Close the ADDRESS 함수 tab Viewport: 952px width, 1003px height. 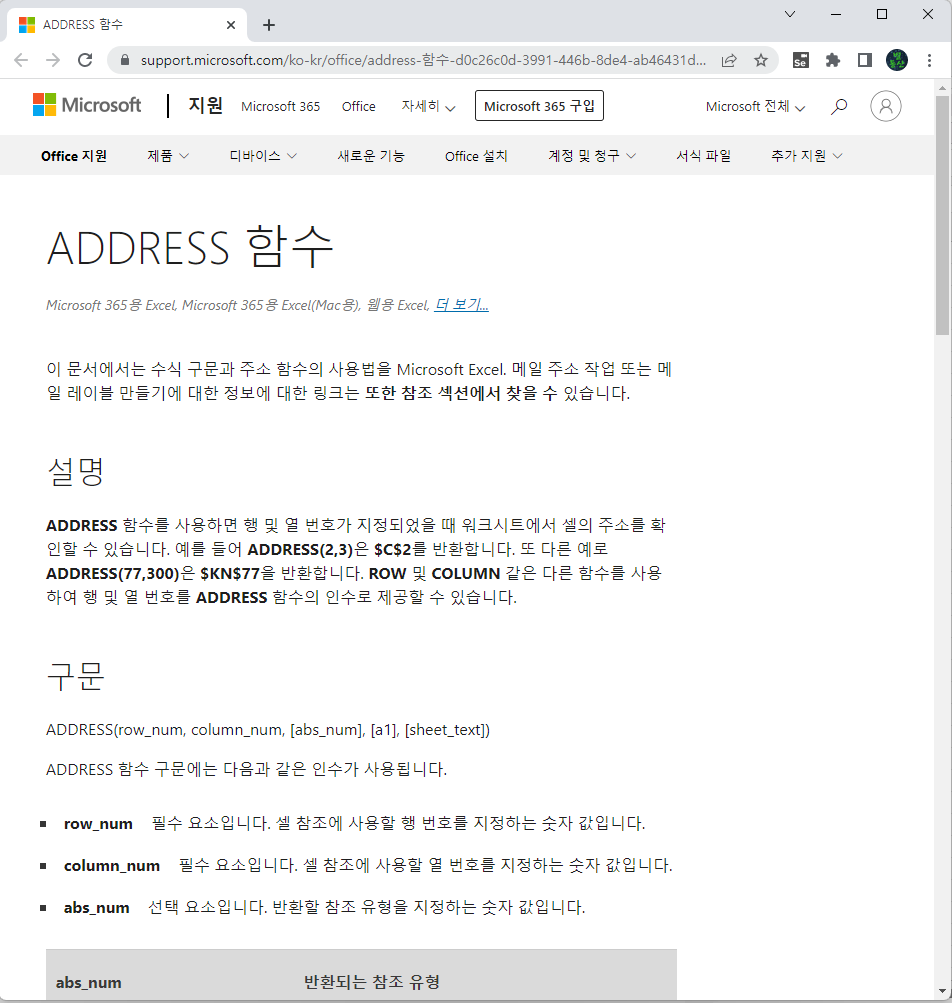[231, 25]
